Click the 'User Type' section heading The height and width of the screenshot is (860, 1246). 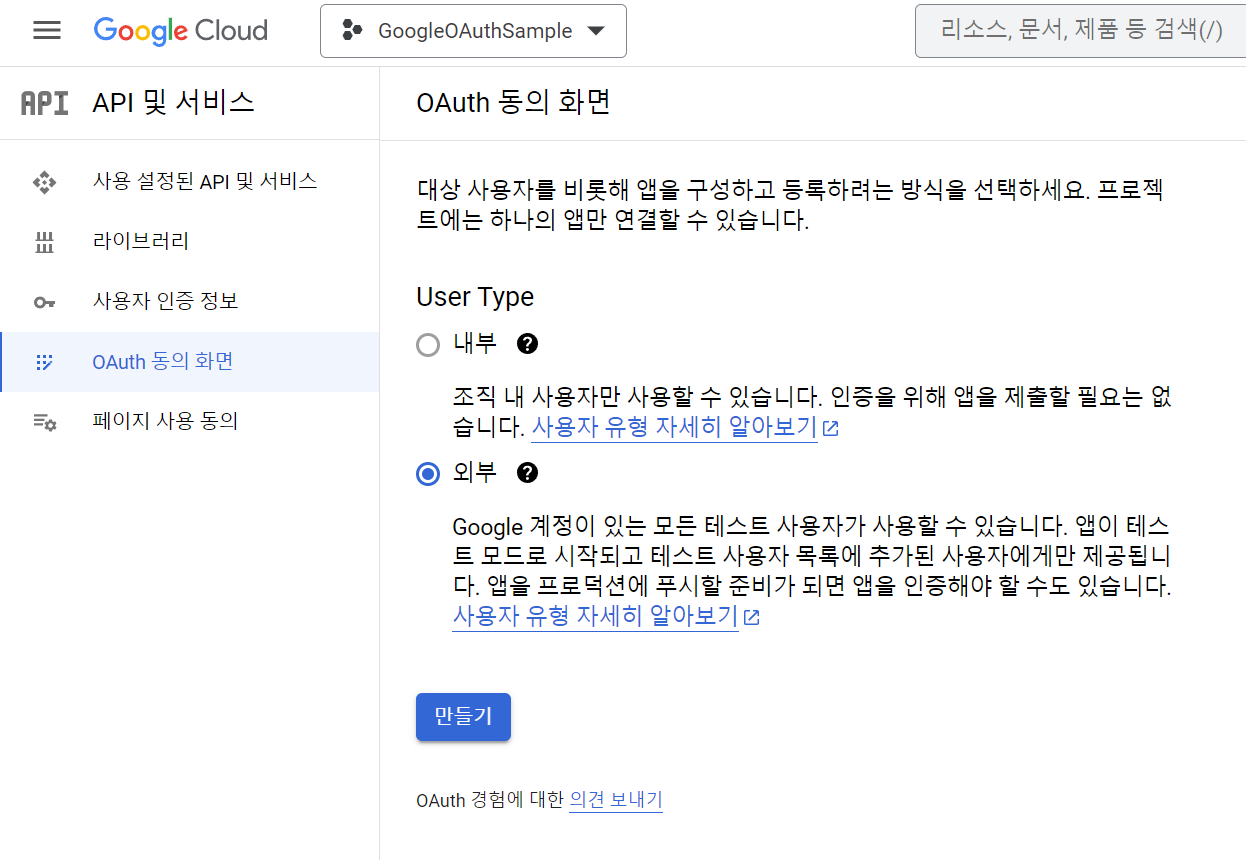point(475,297)
